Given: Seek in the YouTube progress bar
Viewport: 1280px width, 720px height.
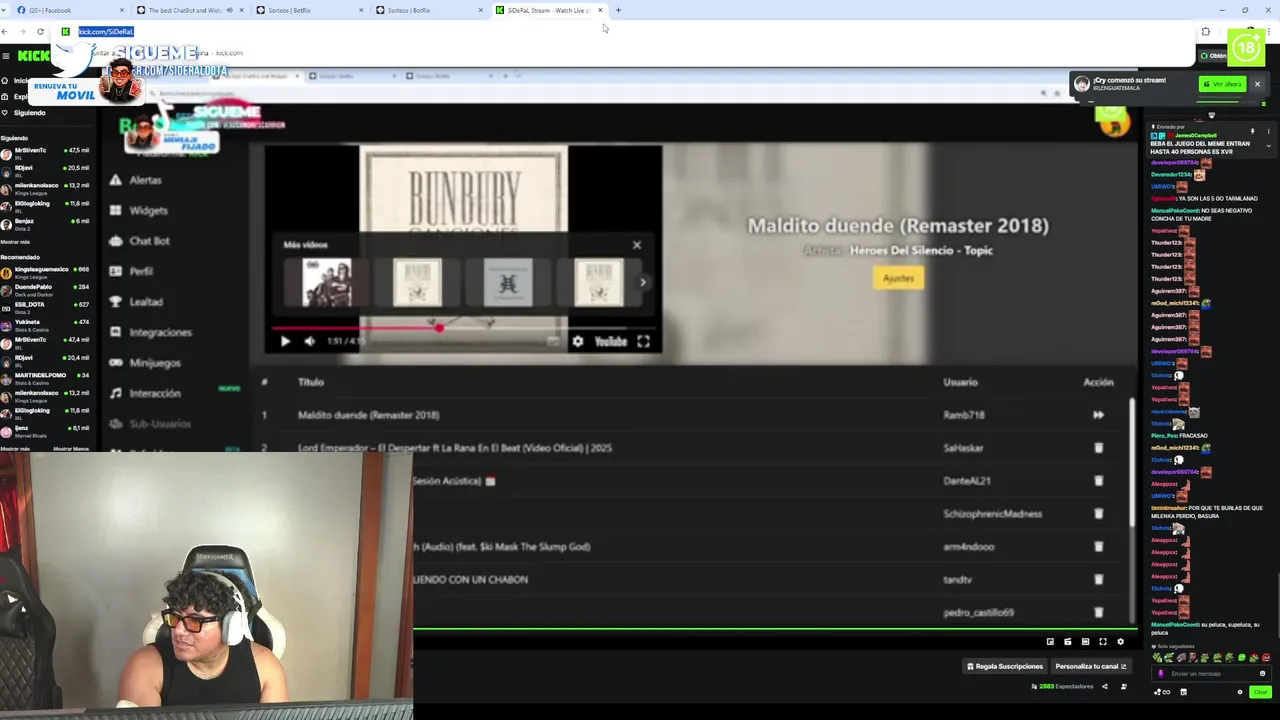Looking at the screenshot, I should click(463, 327).
